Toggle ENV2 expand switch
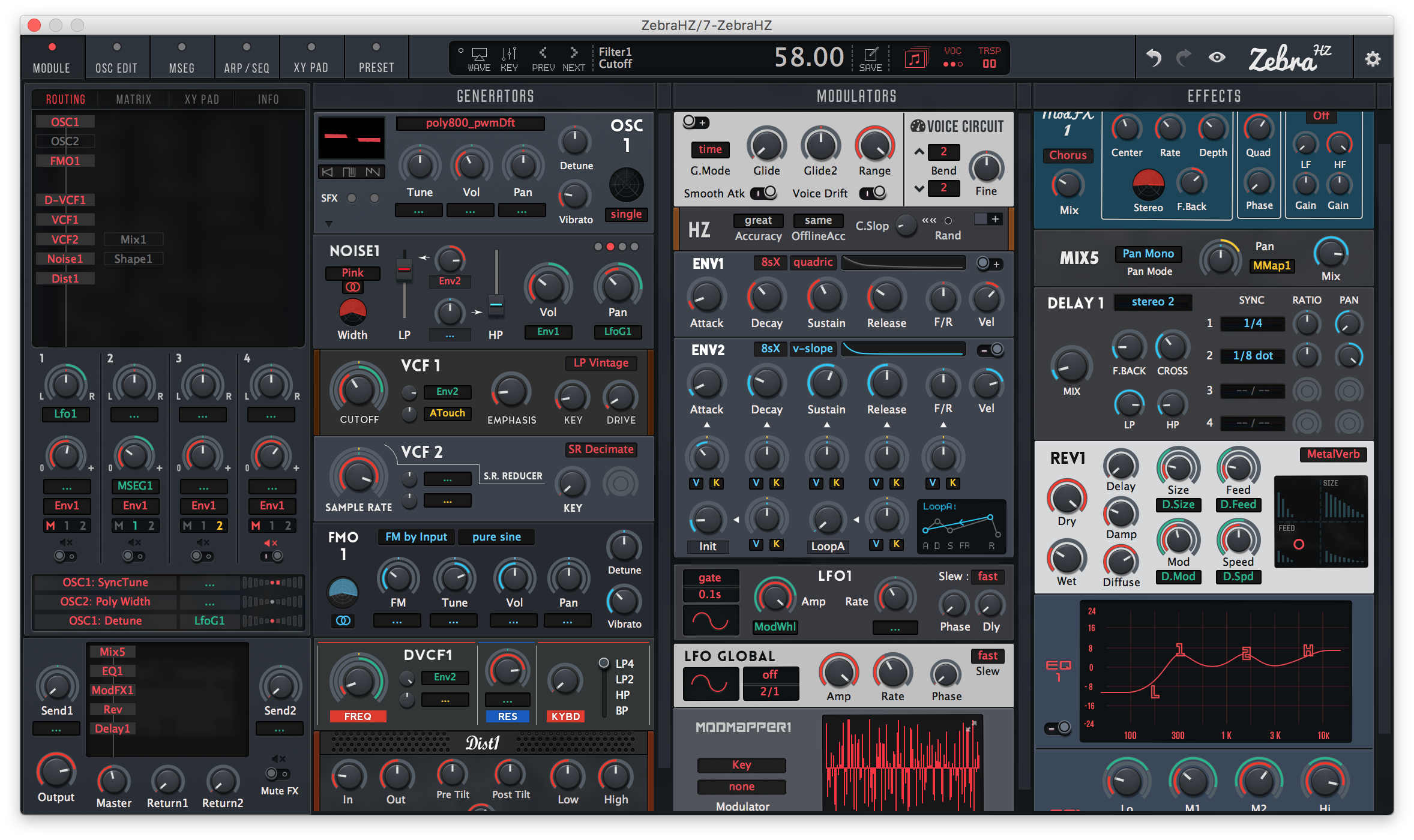 tap(990, 350)
